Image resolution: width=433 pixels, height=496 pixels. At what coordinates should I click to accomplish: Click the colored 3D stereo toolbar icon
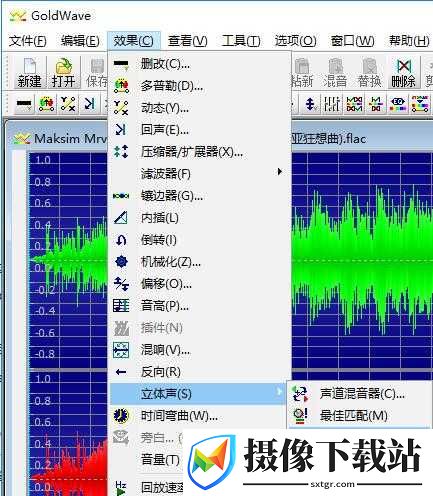click(x=398, y=104)
